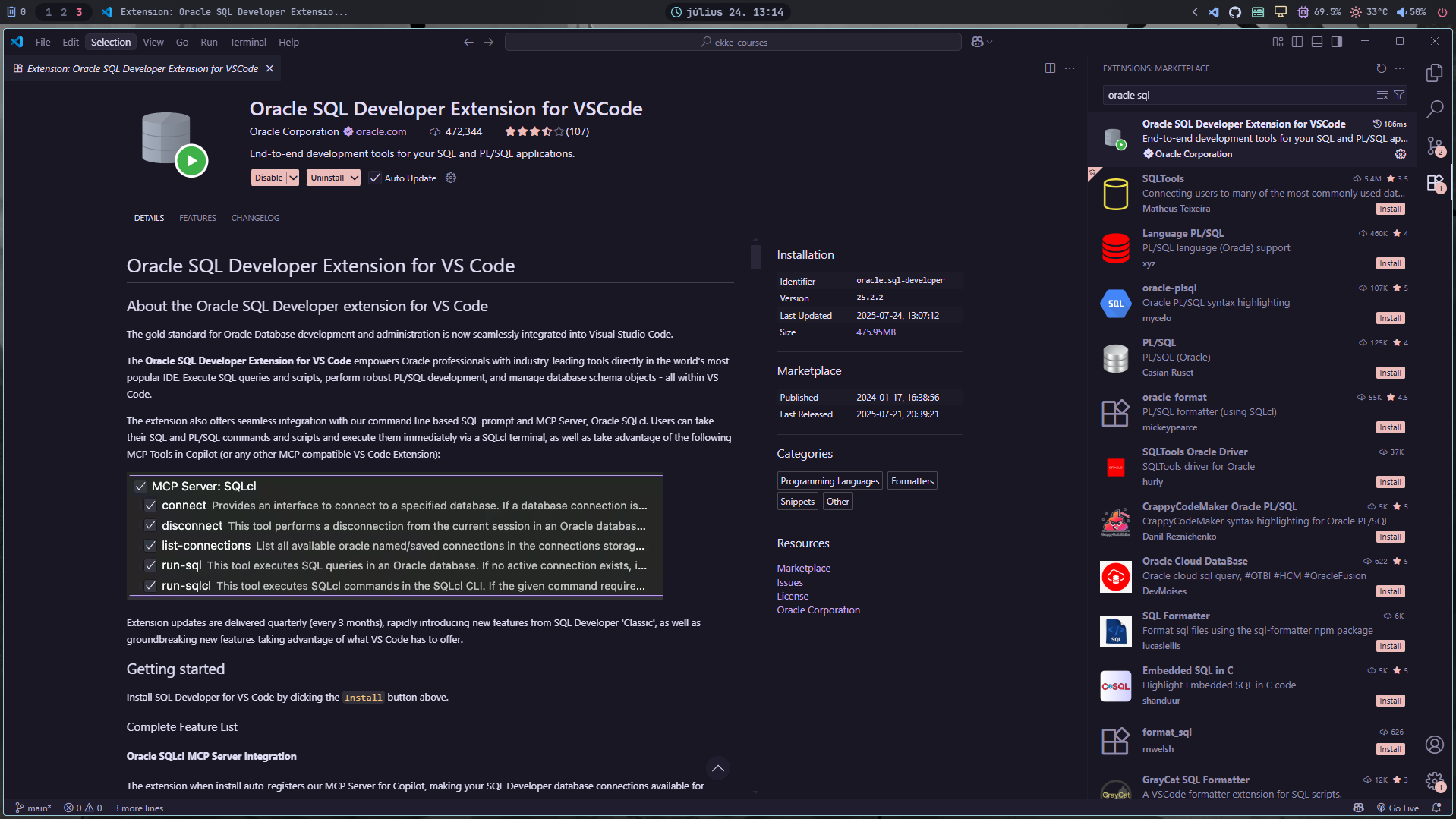The height and width of the screenshot is (819, 1456).
Task: Refresh the extensions list
Action: (x=1381, y=68)
